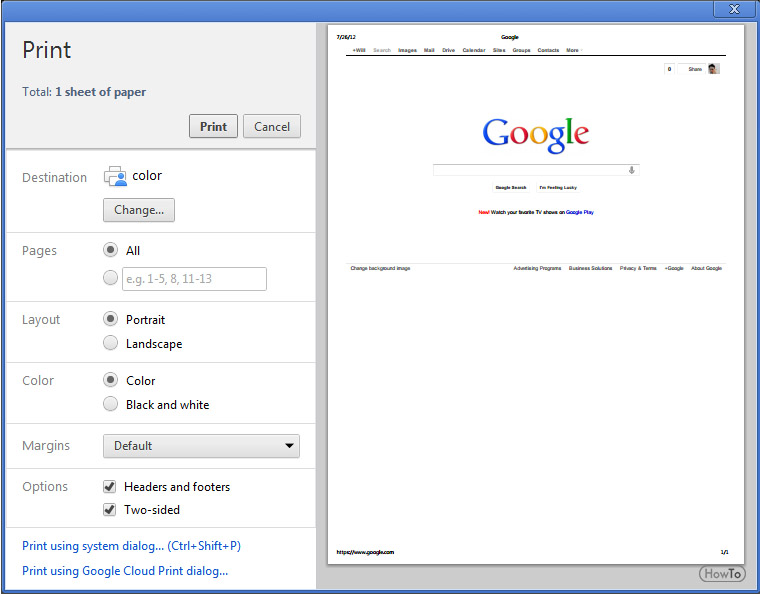Screen dimensions: 760x594
Task: Open Print using system dialog link
Action: click(131, 546)
